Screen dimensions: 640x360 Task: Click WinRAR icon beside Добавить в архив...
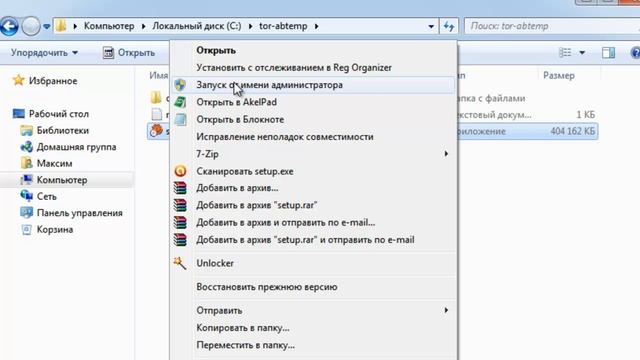pos(180,188)
